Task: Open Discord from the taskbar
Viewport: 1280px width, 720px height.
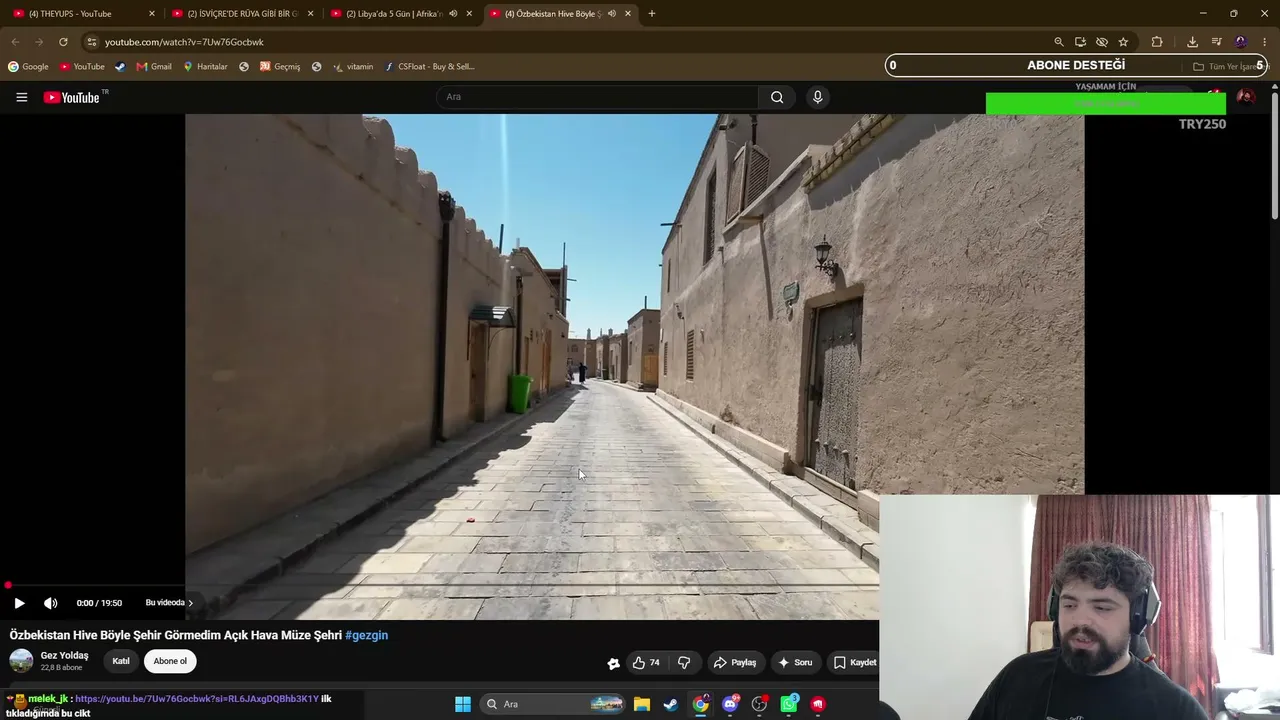Action: tap(730, 704)
